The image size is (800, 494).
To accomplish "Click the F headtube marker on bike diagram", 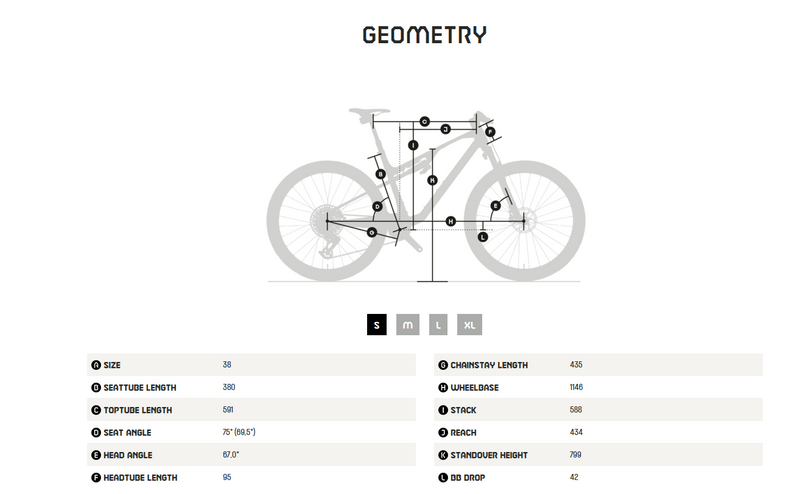I will [x=491, y=132].
